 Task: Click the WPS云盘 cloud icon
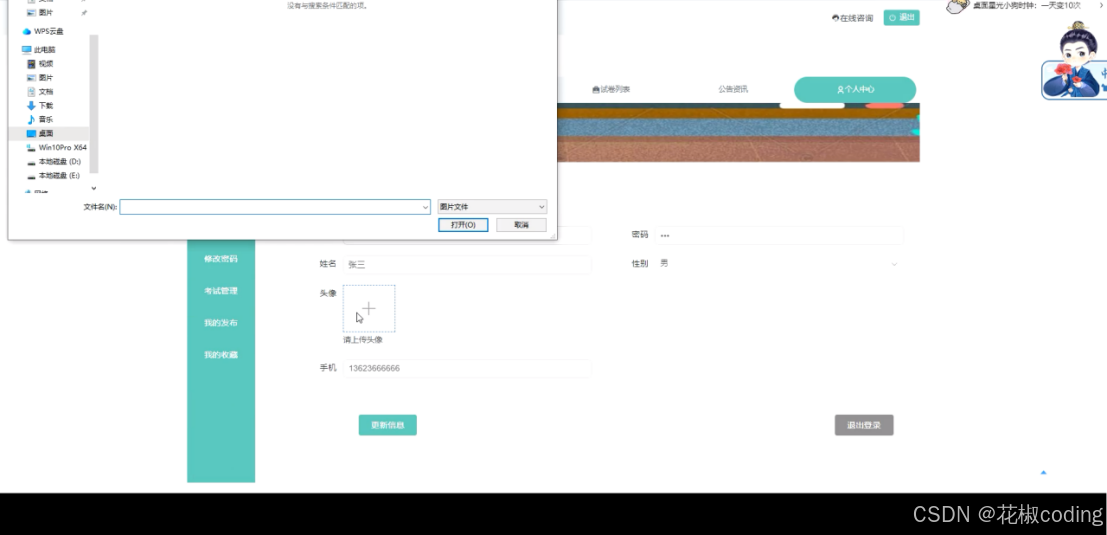point(27,31)
